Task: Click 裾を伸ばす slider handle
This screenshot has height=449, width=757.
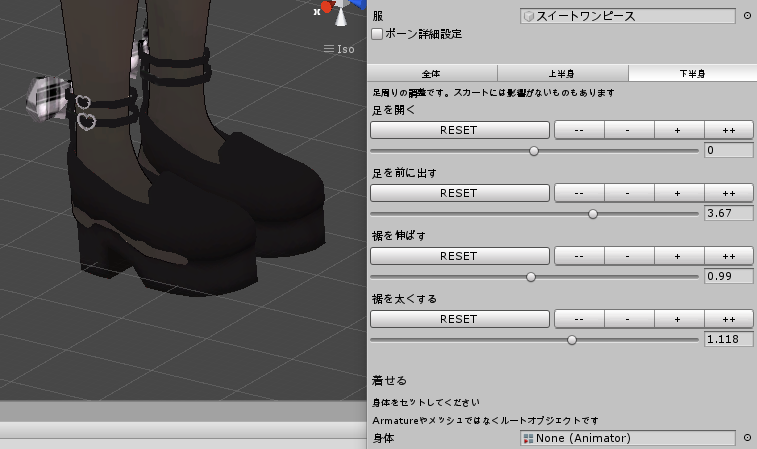Action: [531, 277]
